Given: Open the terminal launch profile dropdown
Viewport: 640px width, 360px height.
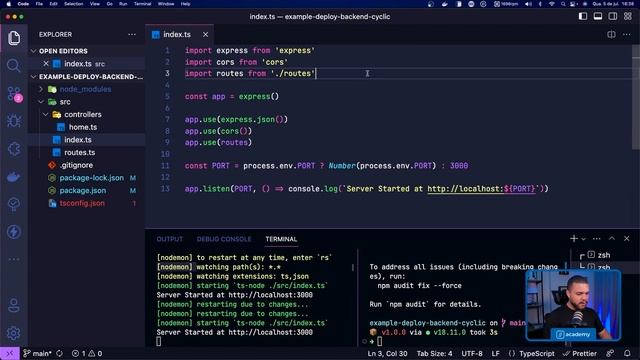Looking at the screenshot, I should (x=583, y=239).
